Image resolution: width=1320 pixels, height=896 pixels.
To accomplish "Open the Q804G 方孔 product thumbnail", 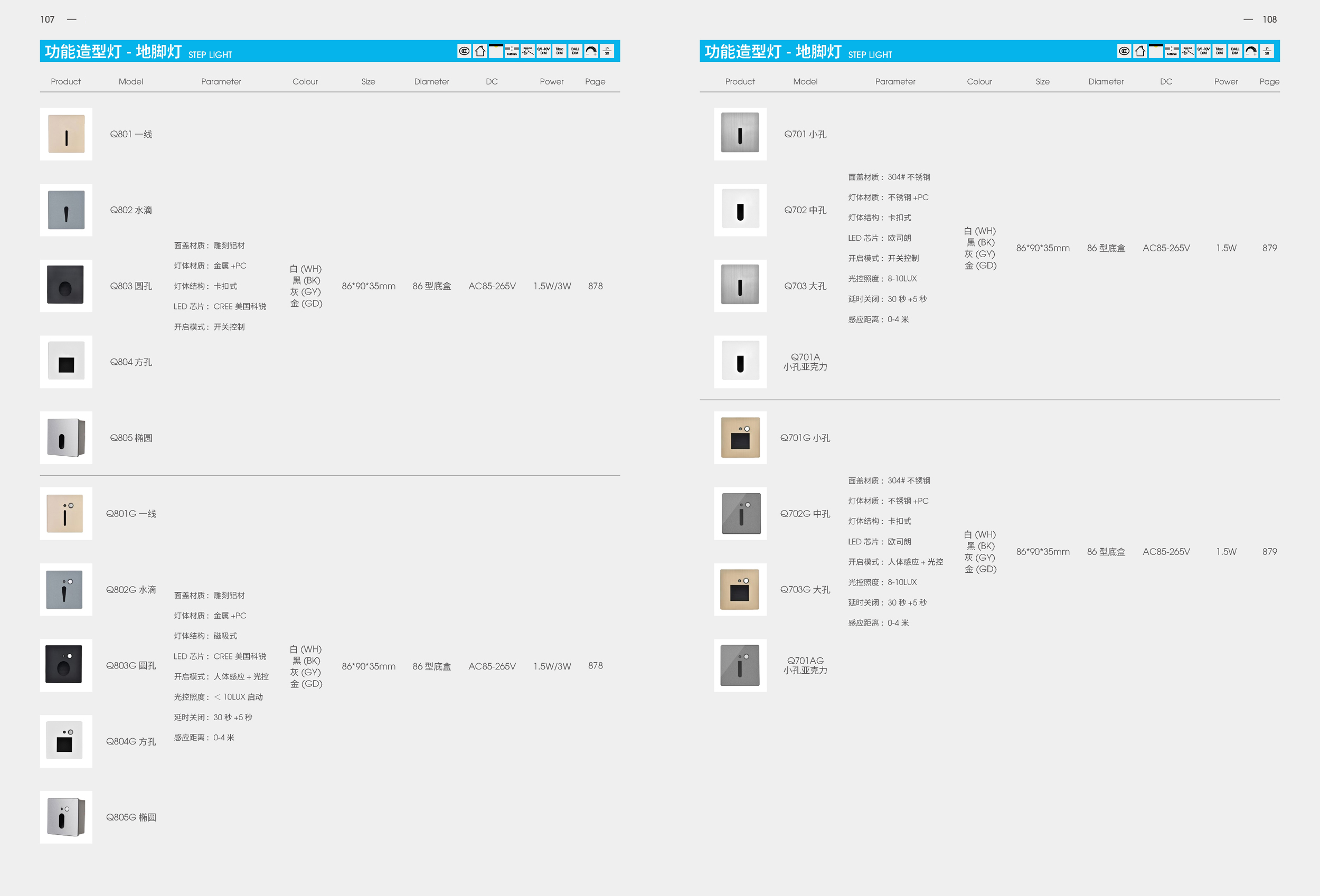I will tap(66, 741).
